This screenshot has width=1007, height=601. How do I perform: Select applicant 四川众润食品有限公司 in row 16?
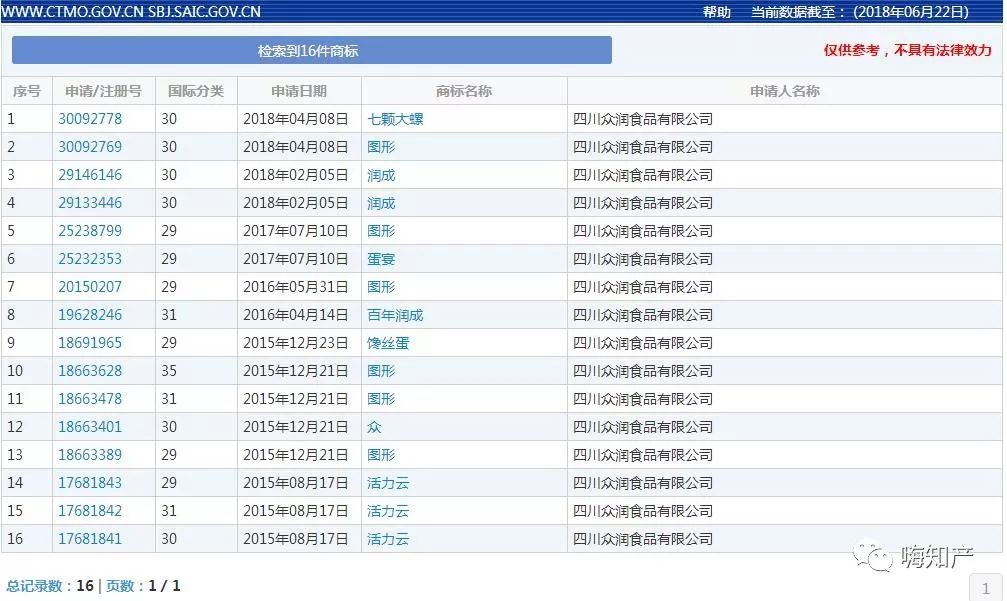point(643,539)
